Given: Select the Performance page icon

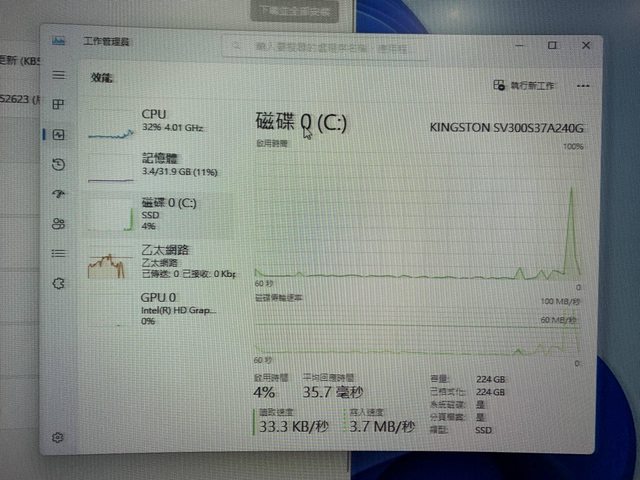Looking at the screenshot, I should 59,135.
